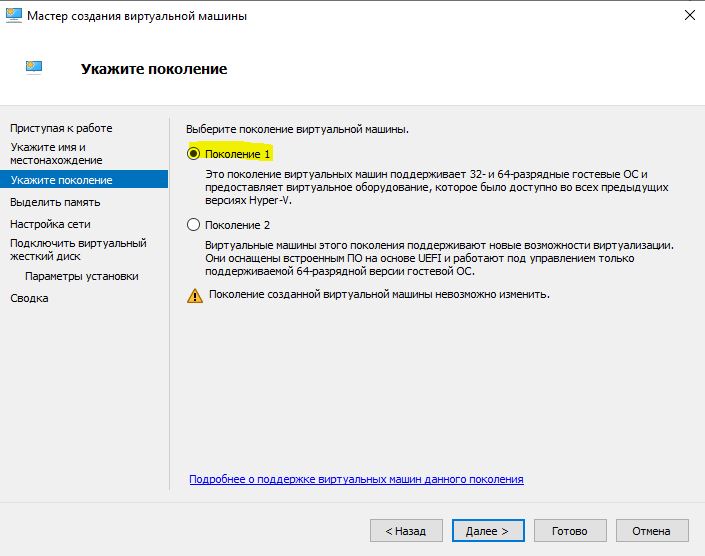Open Подключить виртуальный жесткий диск step
Image resolution: width=705 pixels, height=556 pixels.
[x=78, y=249]
